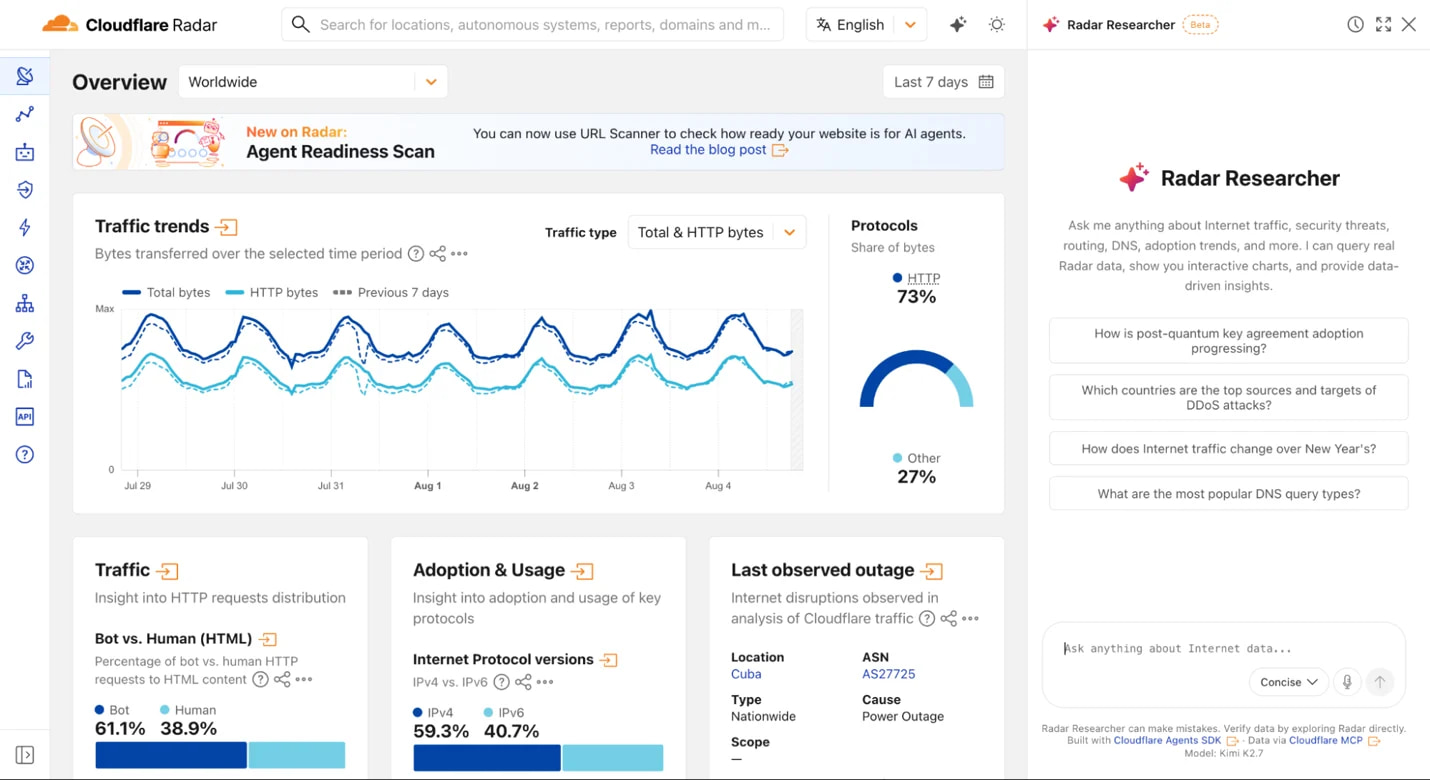Open the round globe icon in the sidebar
The width and height of the screenshot is (1430, 780).
25,265
